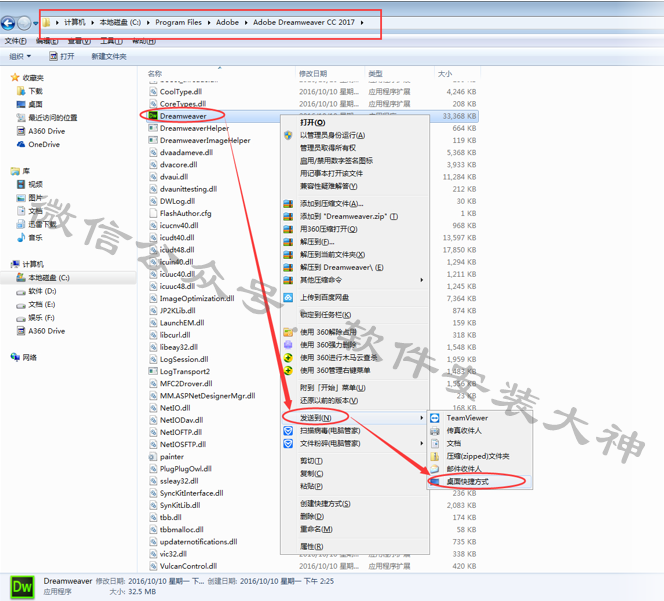Choose 属性(R) in context menu
664x601 pixels.
click(x=311, y=546)
